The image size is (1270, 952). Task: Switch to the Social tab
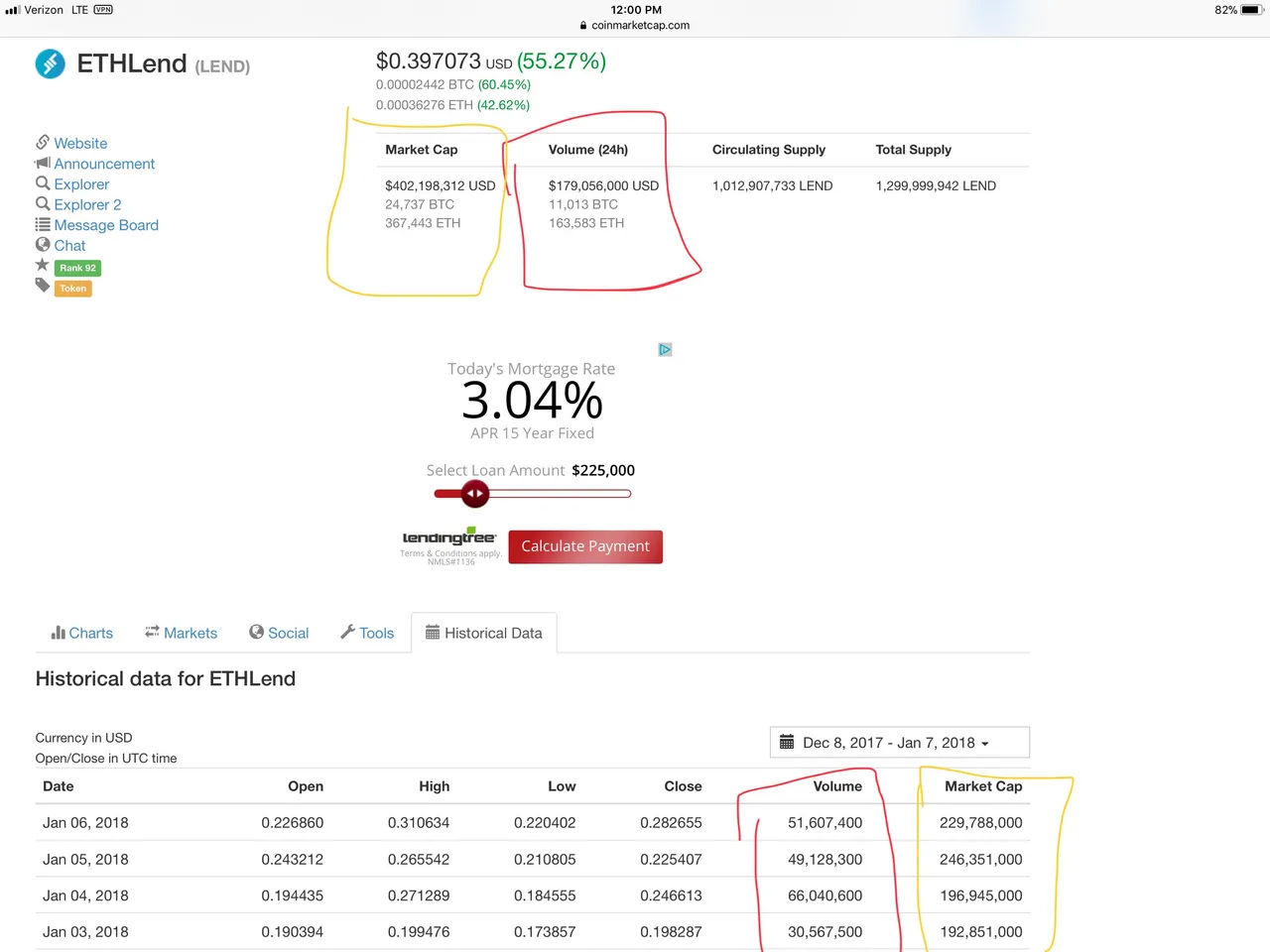coord(279,633)
